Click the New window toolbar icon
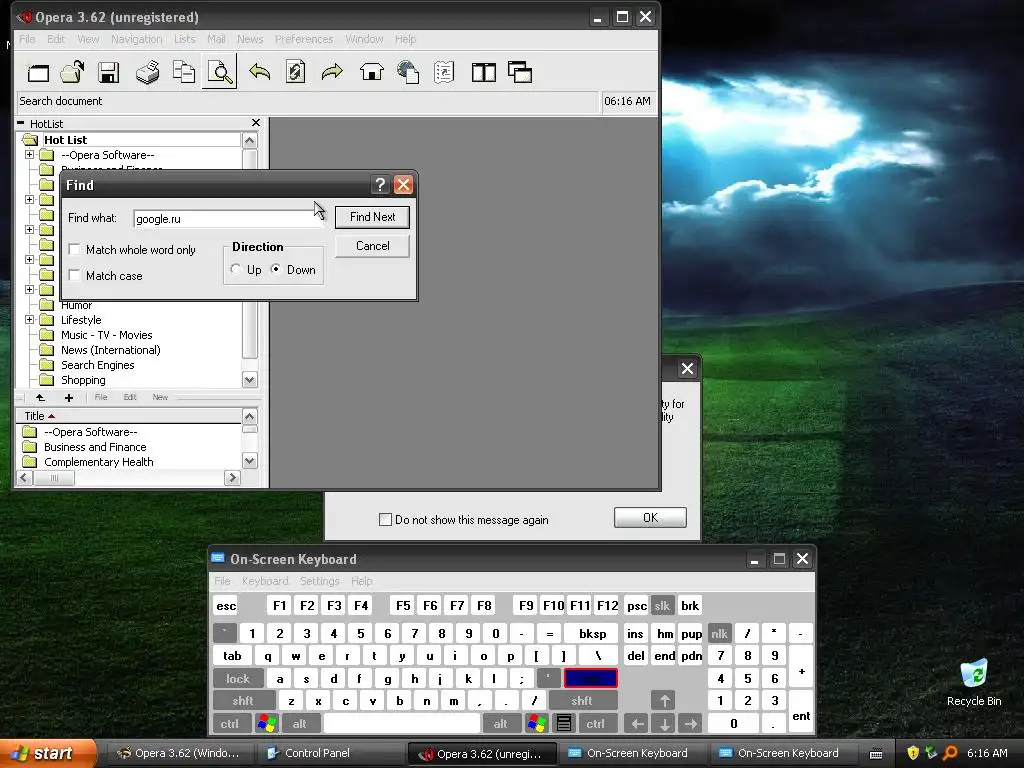Image resolution: width=1024 pixels, height=768 pixels. (x=38, y=72)
